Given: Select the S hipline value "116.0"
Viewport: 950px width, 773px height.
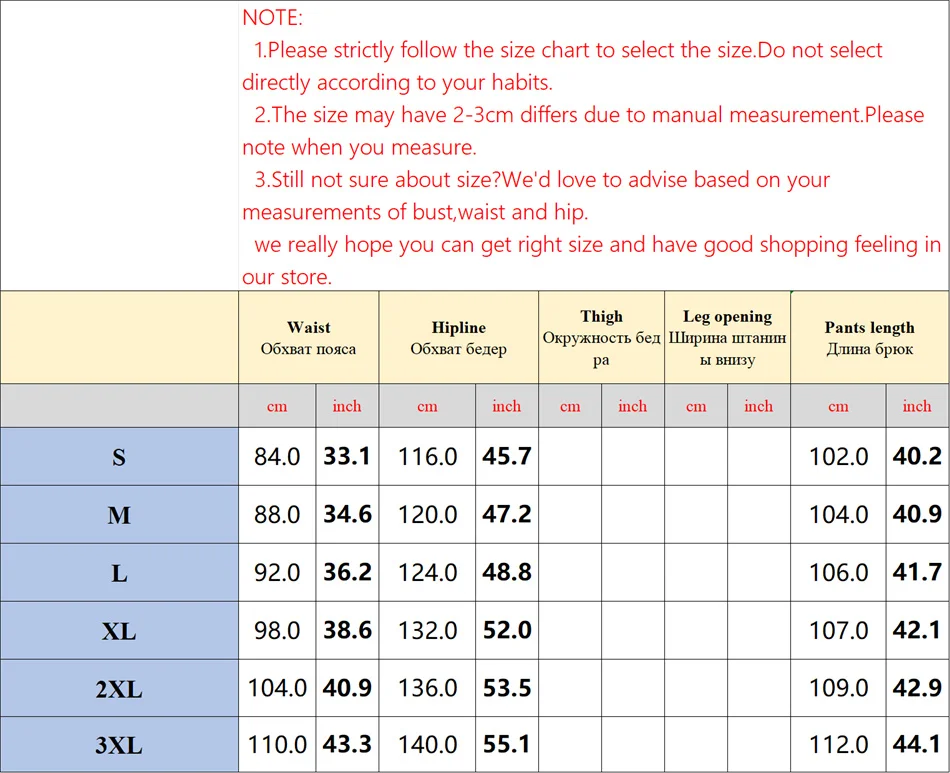Looking at the screenshot, I should pos(427,457).
